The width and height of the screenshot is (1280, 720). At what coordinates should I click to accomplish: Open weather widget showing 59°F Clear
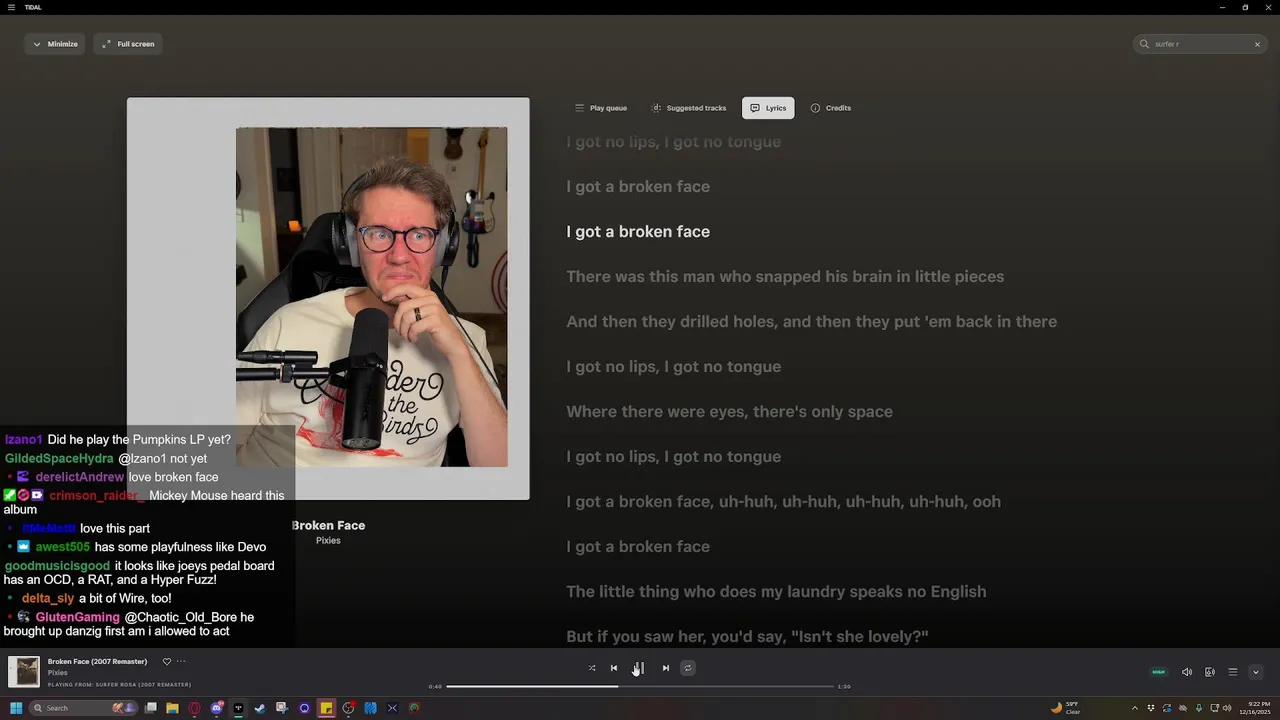pos(1065,708)
